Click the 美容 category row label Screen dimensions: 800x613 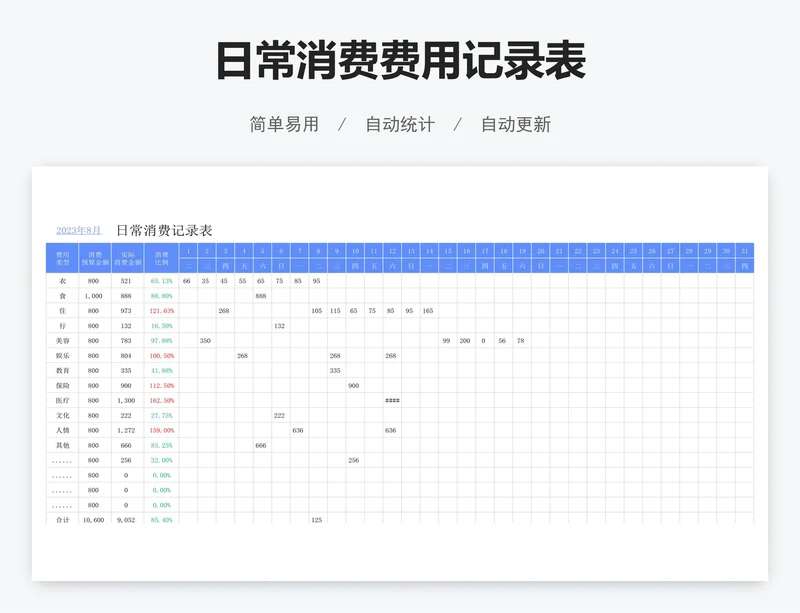pyautogui.click(x=62, y=340)
